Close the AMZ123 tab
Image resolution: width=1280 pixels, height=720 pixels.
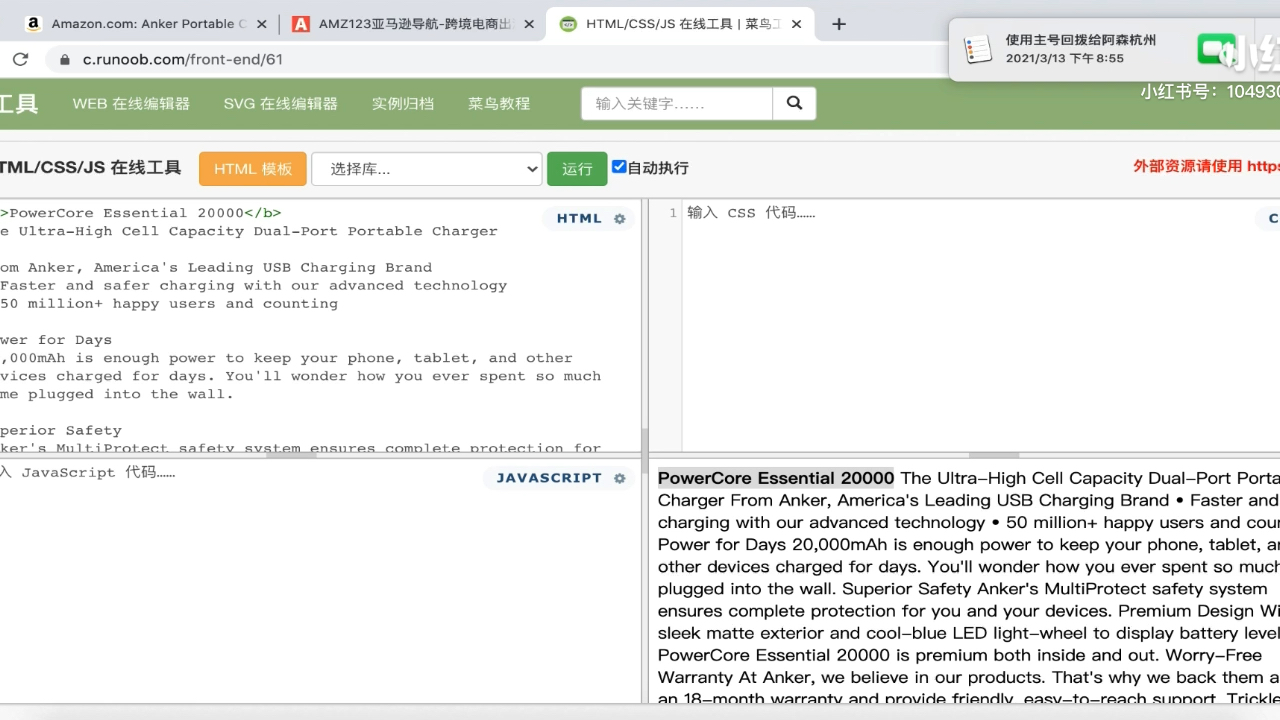(x=529, y=24)
